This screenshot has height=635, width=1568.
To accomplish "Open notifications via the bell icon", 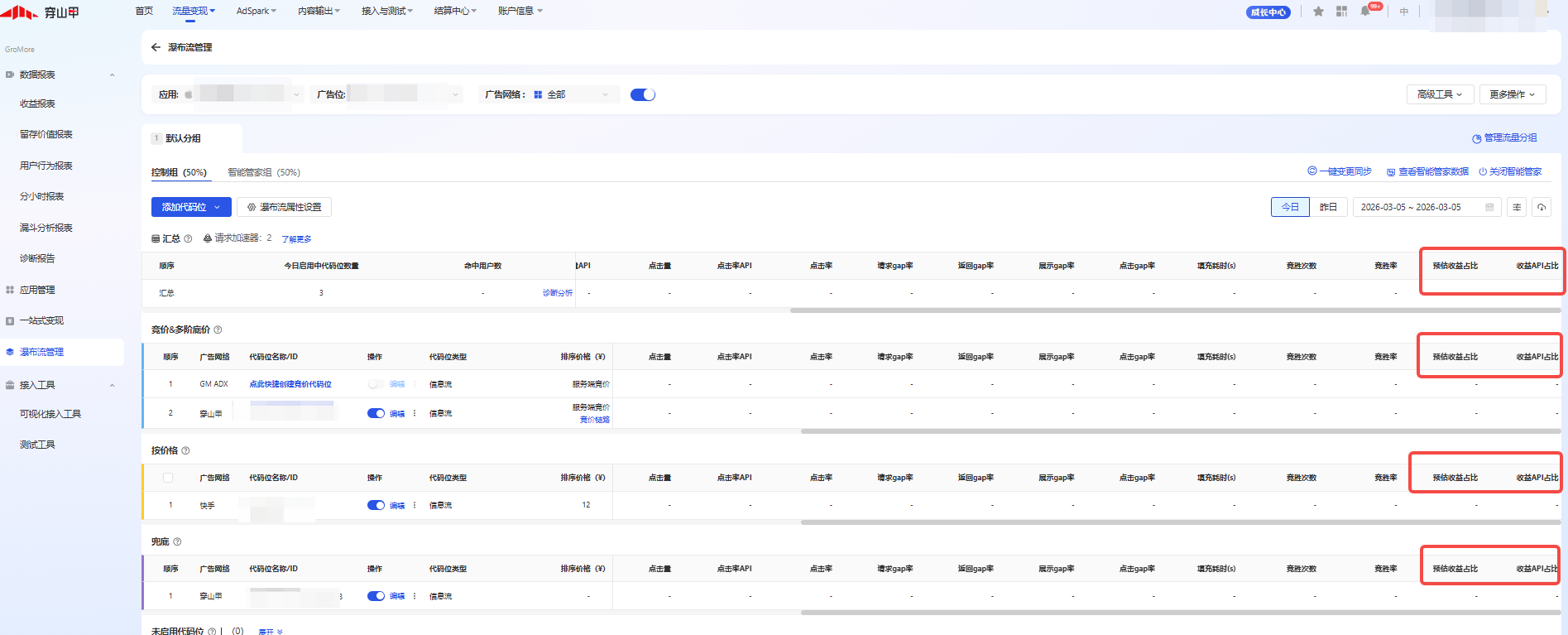I will (1365, 12).
